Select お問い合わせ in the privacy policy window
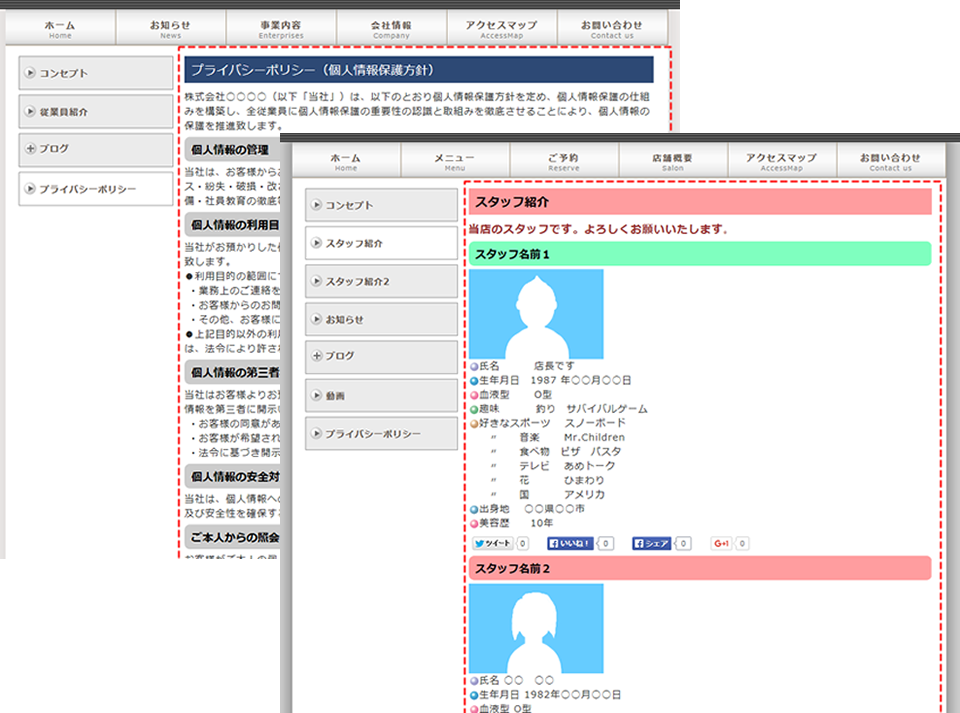This screenshot has height=713, width=960. (x=612, y=29)
